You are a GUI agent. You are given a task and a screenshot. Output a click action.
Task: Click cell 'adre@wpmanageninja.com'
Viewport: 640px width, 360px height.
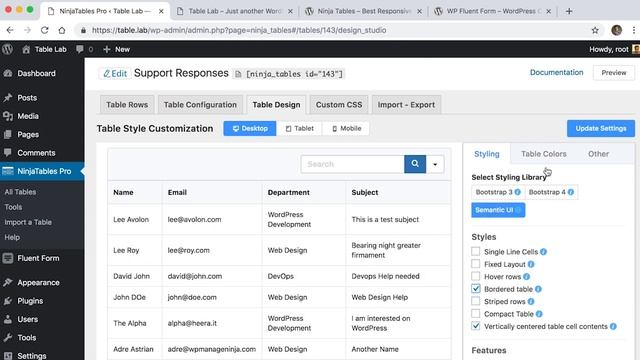click(x=211, y=349)
